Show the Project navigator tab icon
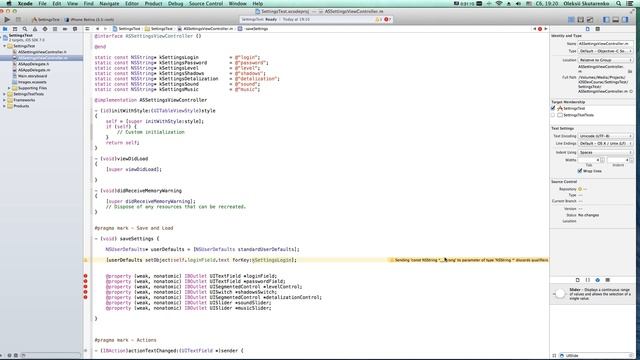Viewport: 640px width, 360px height. 5,29
